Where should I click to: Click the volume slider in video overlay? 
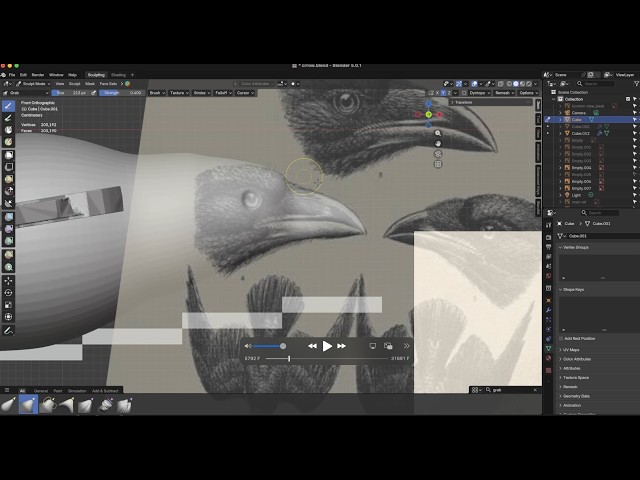269,346
